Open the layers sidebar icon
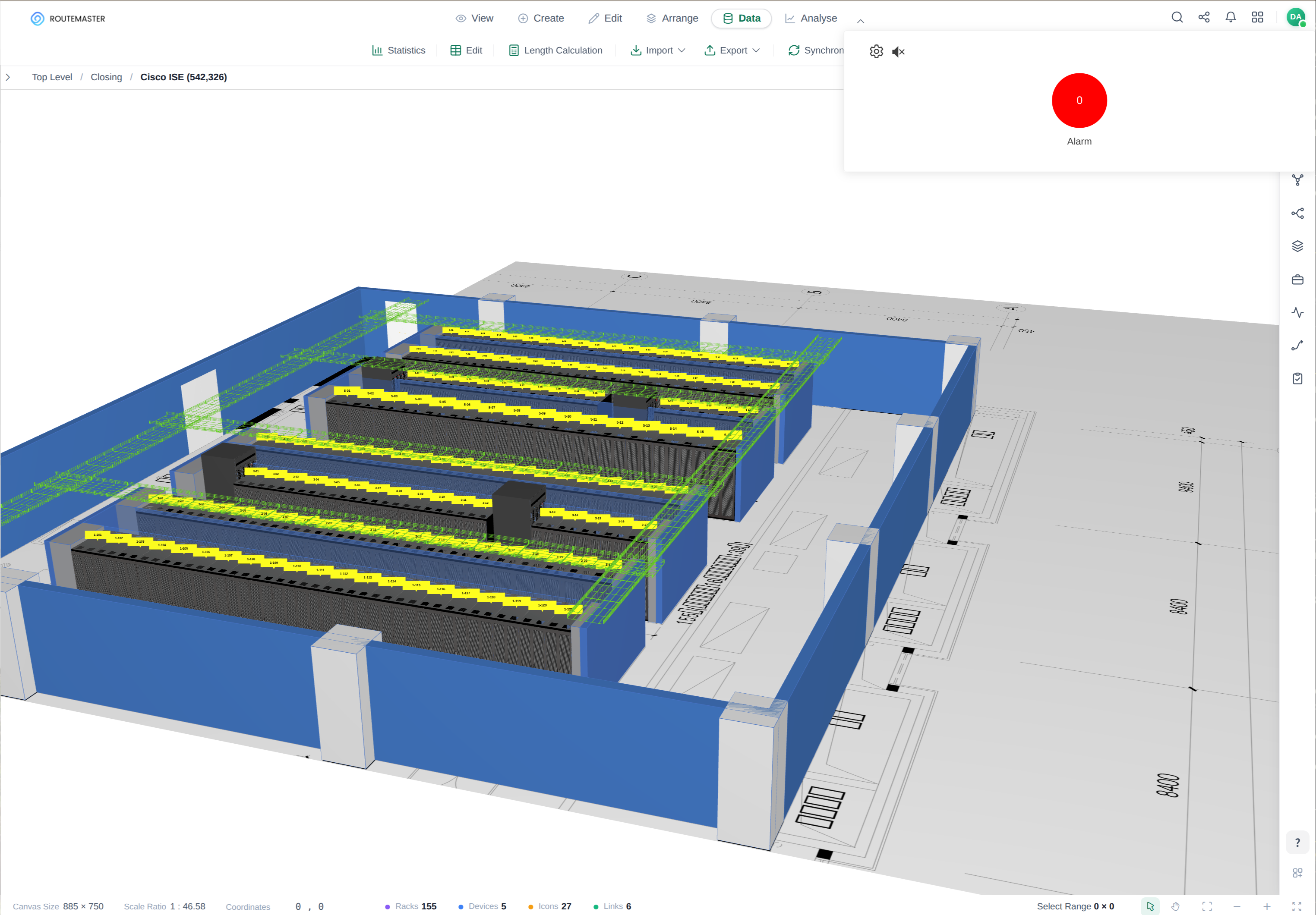Screen dimensions: 1316x915 (1298, 246)
